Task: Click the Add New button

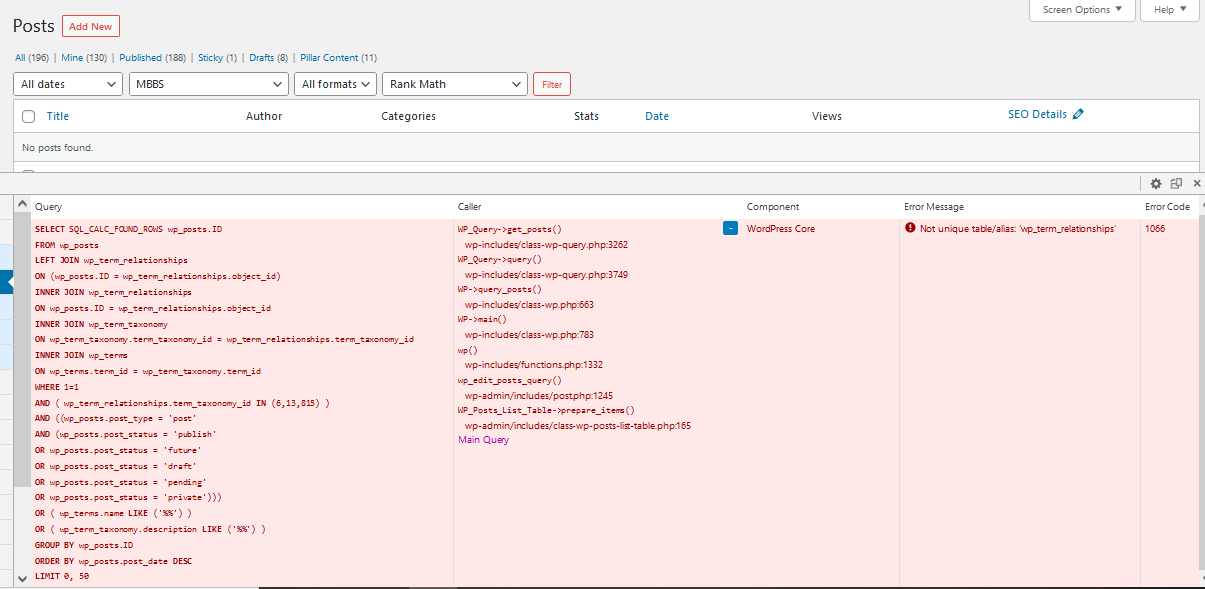Action: pos(91,26)
